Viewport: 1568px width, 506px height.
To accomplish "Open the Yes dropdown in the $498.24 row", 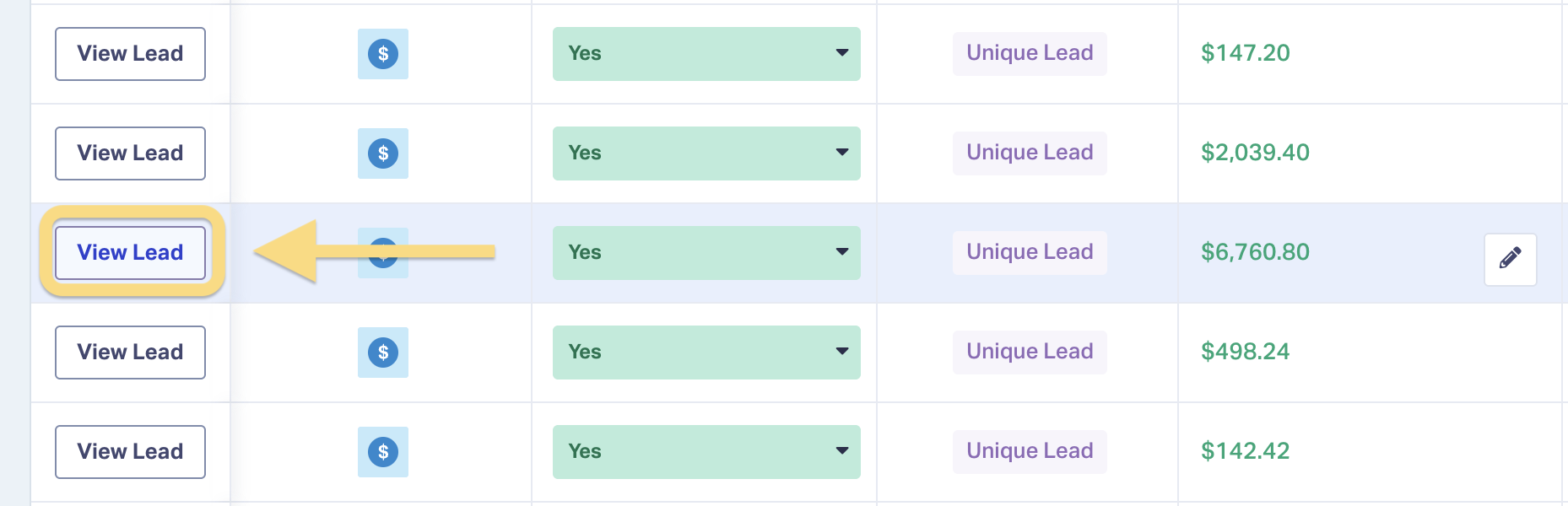I will pyautogui.click(x=706, y=353).
